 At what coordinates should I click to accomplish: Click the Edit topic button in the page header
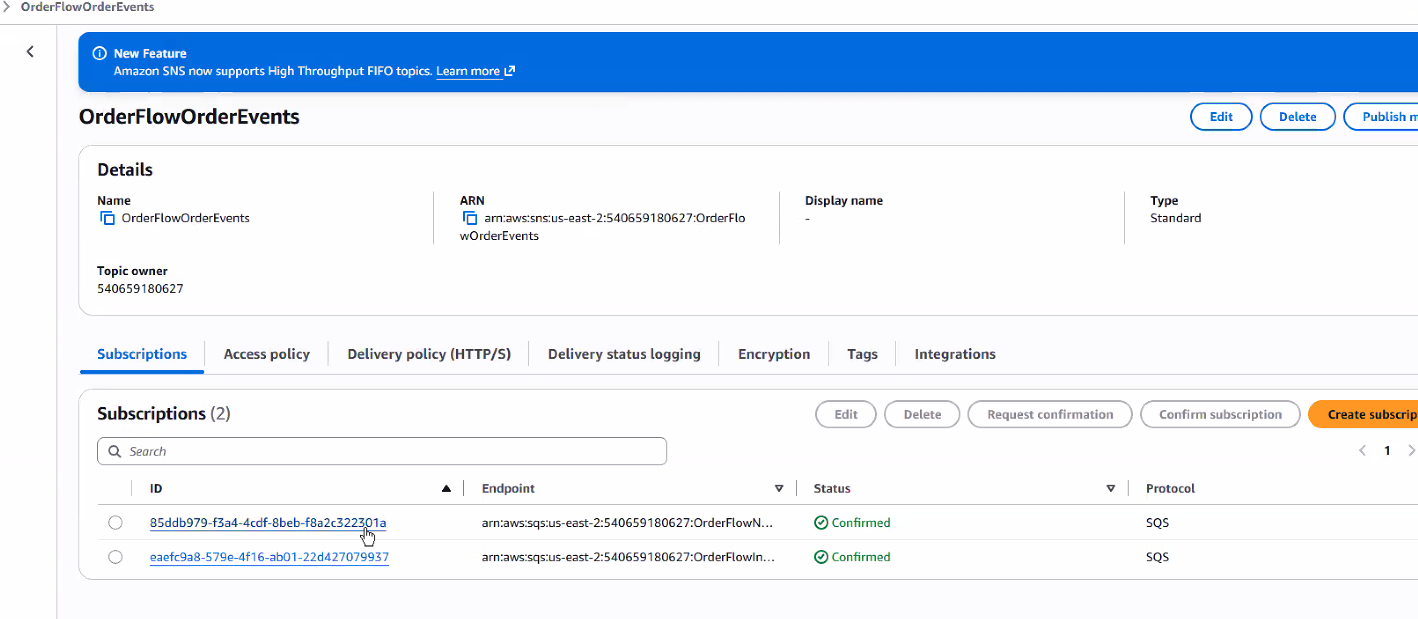coord(1221,117)
